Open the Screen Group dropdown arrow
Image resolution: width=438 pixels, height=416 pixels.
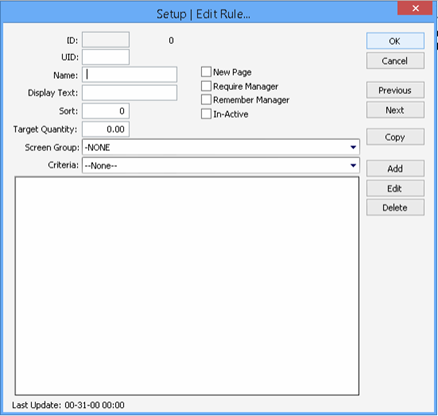point(353,147)
